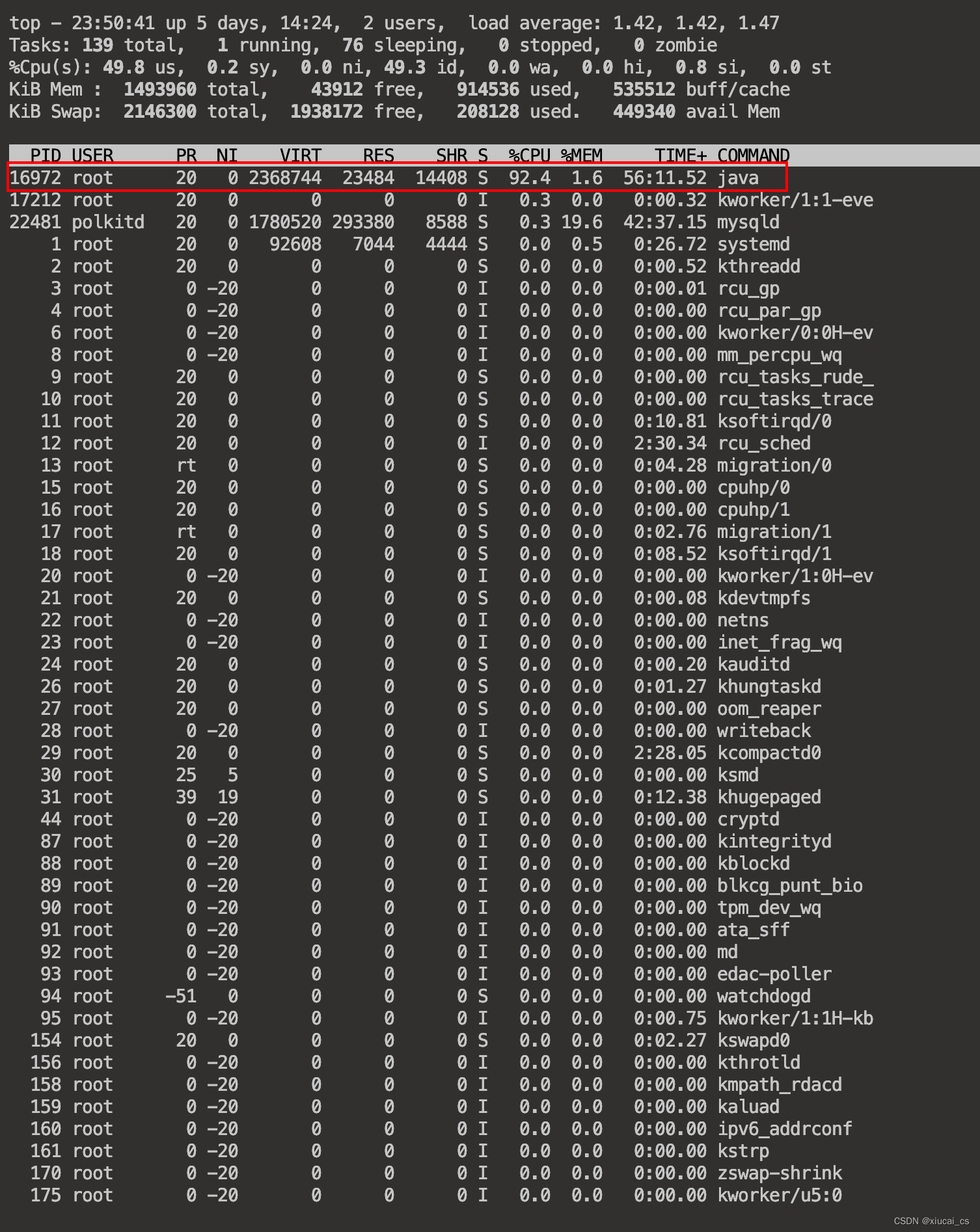The width and height of the screenshot is (980, 1232).
Task: Click the ksoftirqd/0 command entry
Action: [x=774, y=422]
